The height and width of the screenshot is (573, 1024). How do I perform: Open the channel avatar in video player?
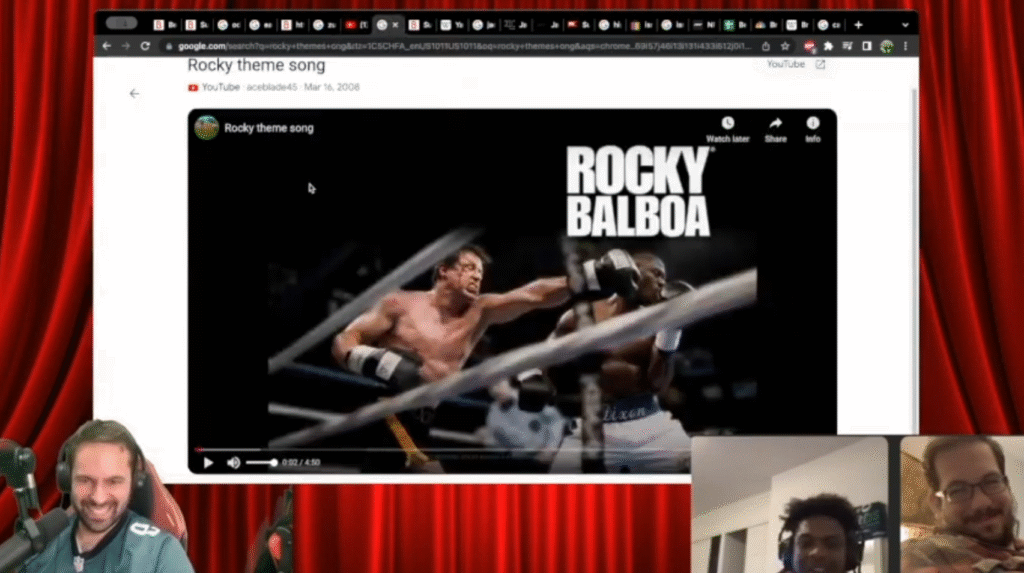pyautogui.click(x=206, y=128)
